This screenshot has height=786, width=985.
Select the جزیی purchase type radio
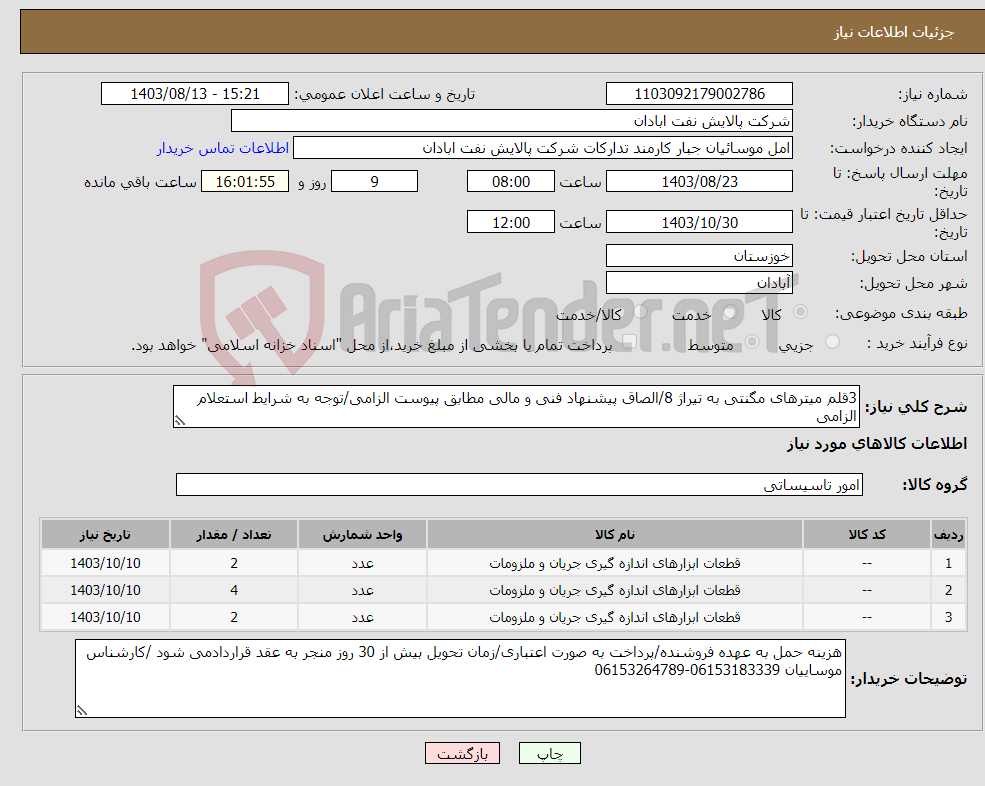[832, 342]
